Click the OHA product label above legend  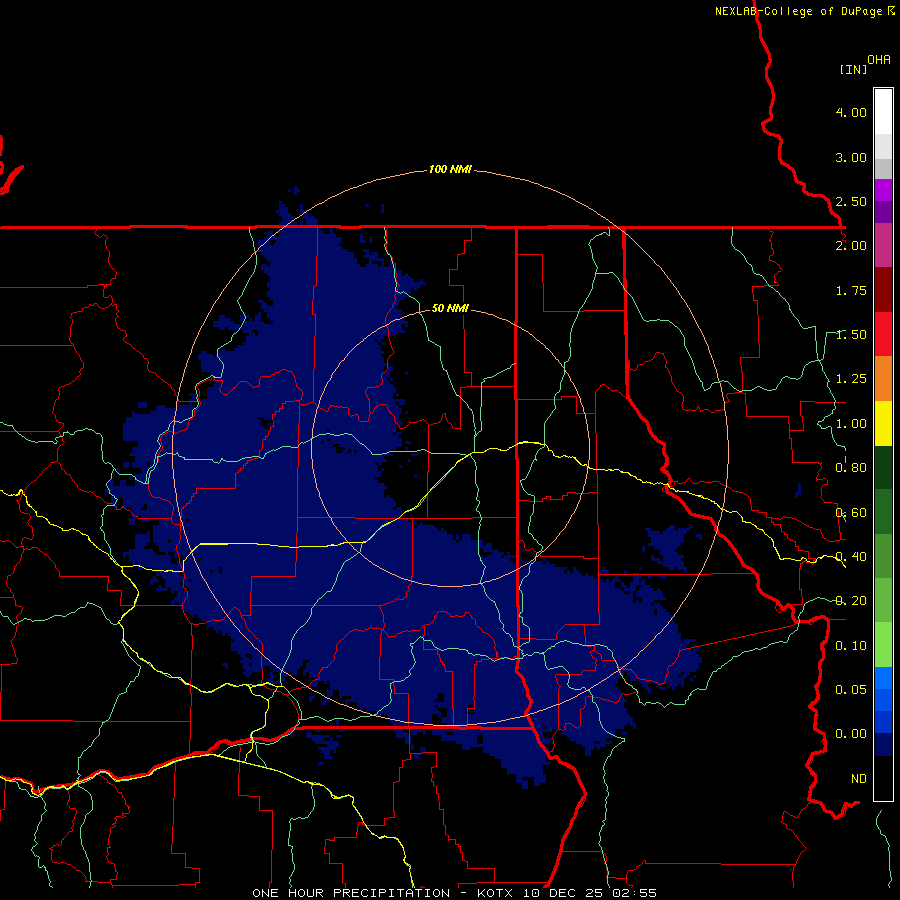[x=879, y=60]
